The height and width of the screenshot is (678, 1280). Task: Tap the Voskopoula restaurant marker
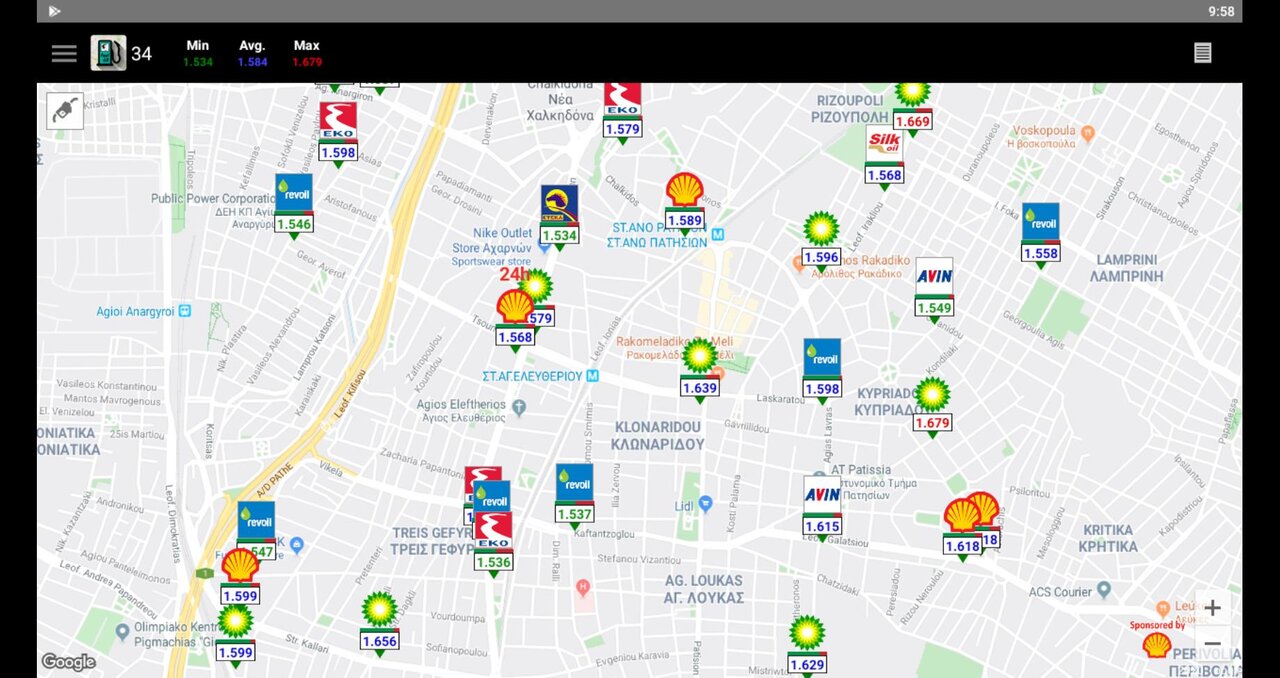point(1088,133)
